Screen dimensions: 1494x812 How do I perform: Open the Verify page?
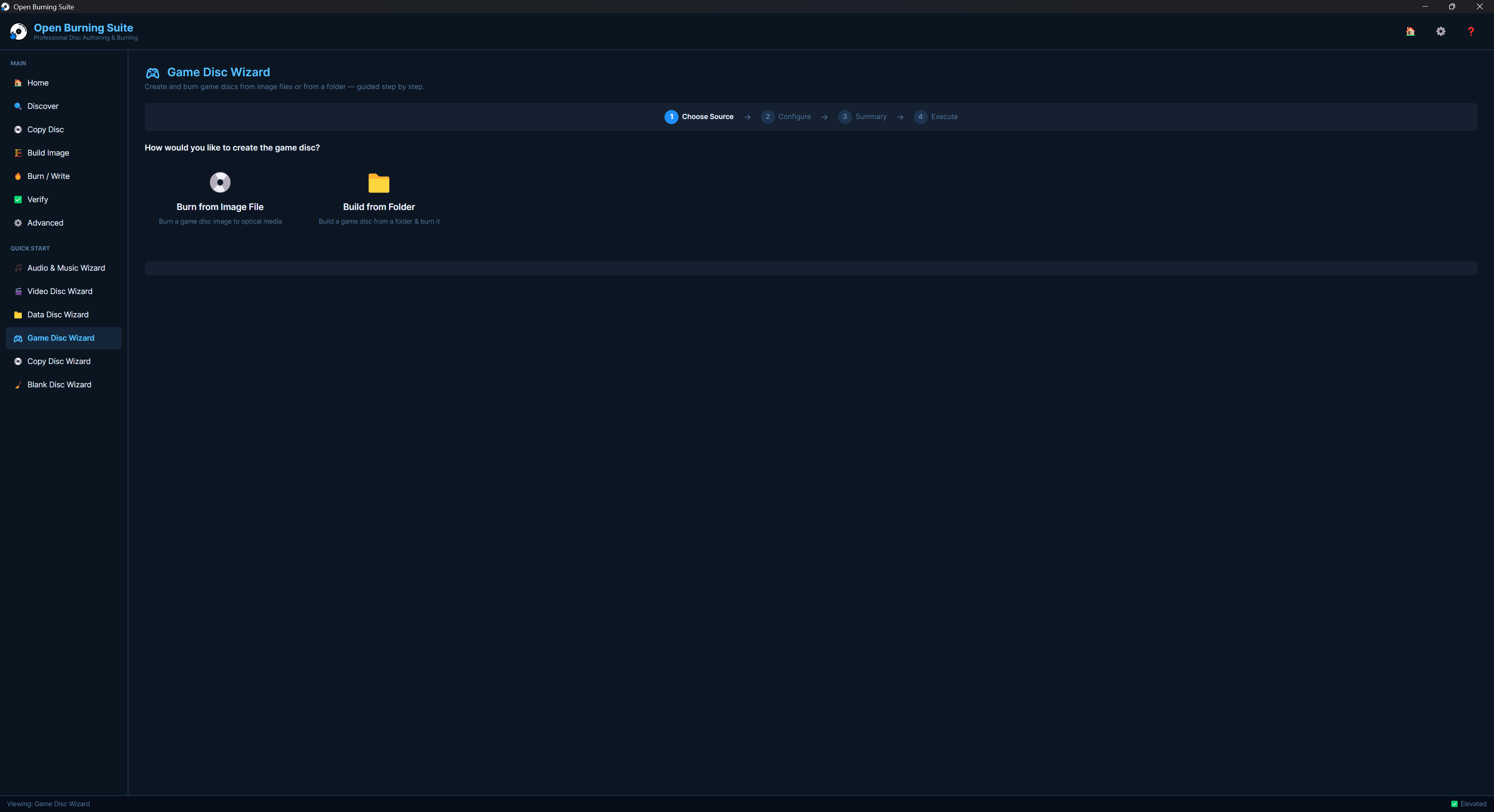click(64, 199)
